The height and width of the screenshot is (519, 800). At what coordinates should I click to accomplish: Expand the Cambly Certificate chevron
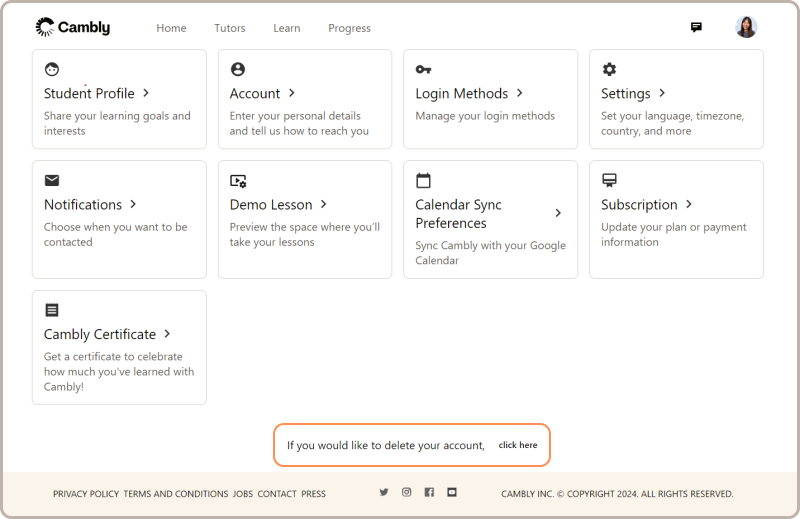(167, 334)
